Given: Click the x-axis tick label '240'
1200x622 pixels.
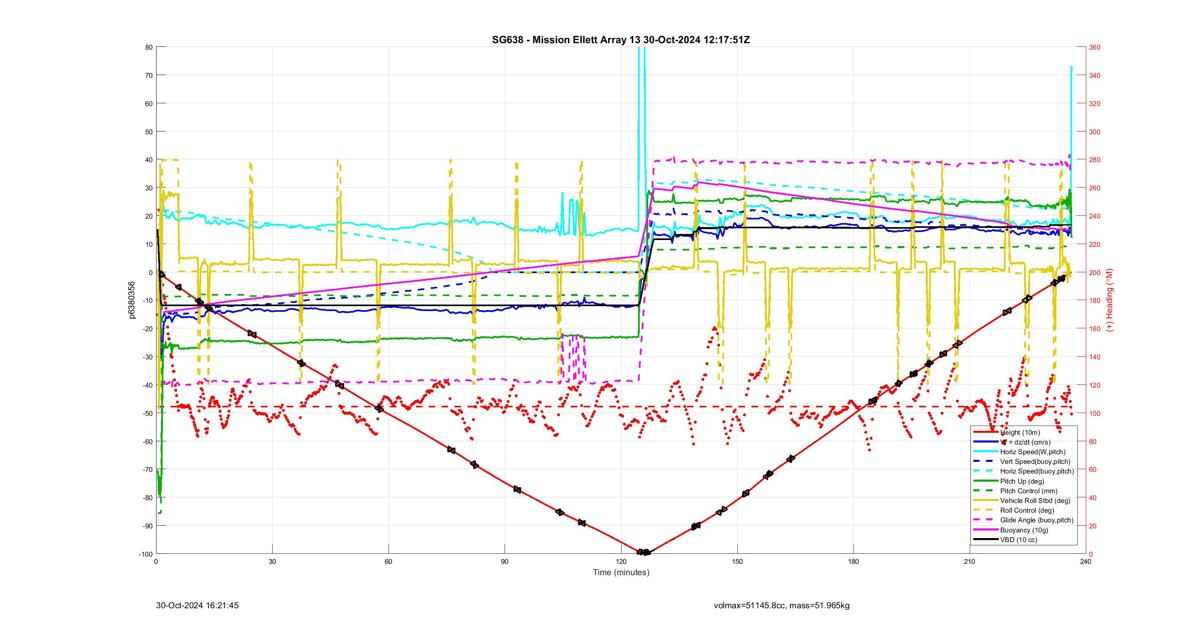Looking at the screenshot, I should point(1085,561).
